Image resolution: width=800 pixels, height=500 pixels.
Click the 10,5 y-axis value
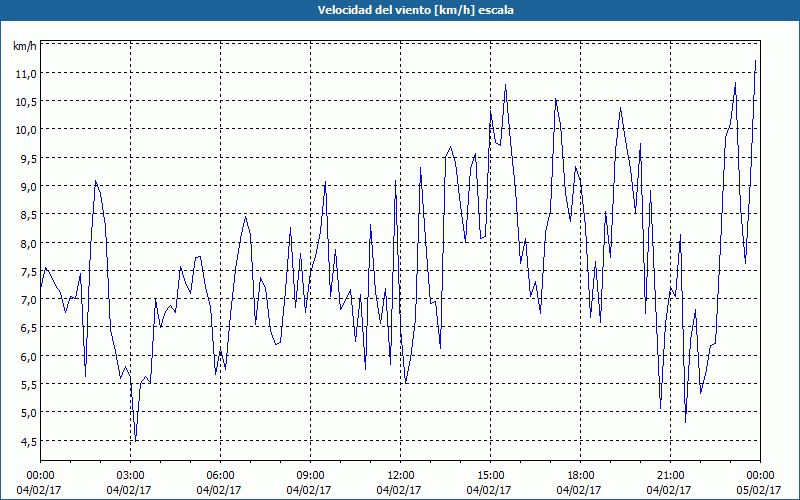[27, 102]
